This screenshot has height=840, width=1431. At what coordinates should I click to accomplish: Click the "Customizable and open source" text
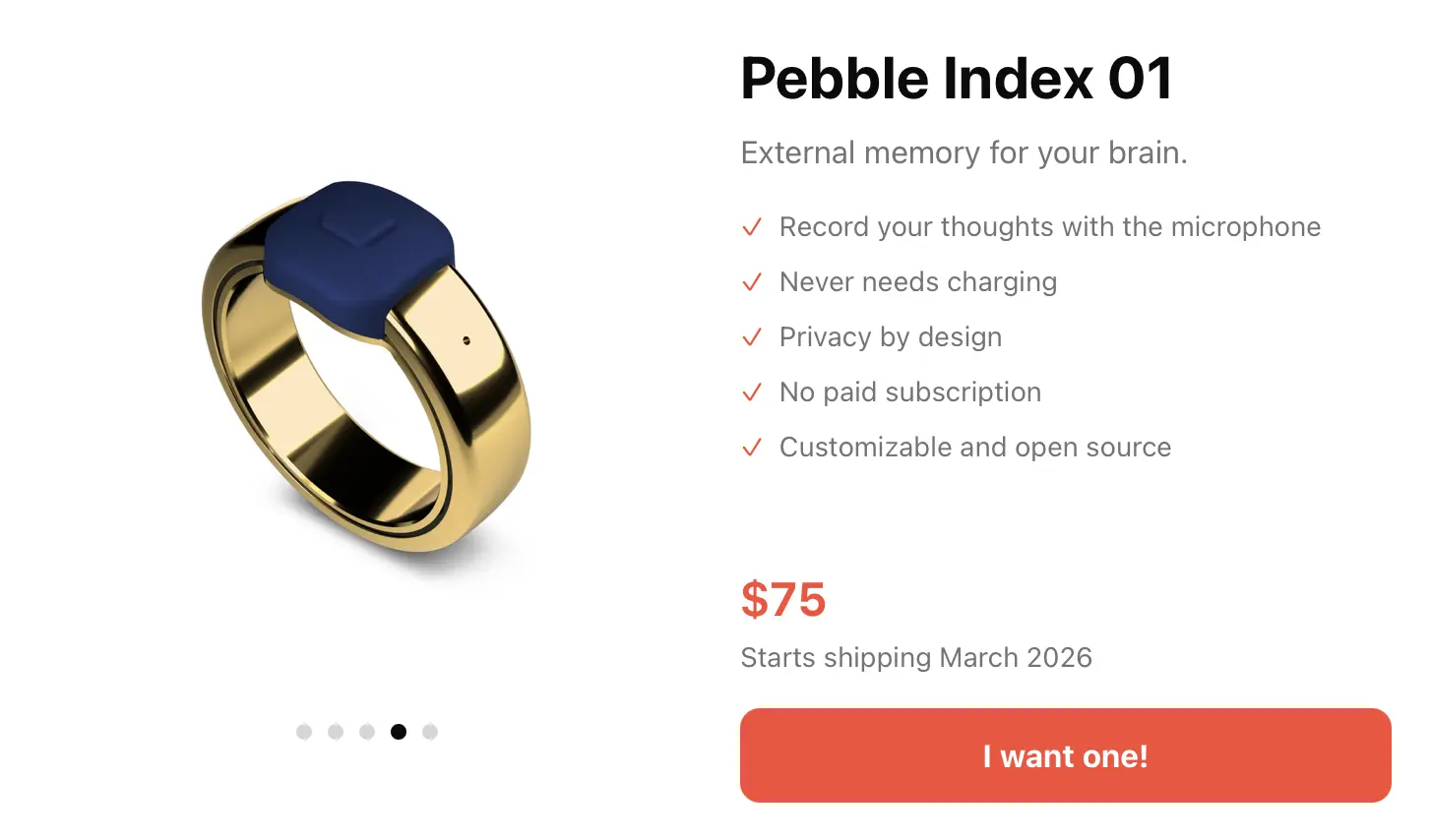pyautogui.click(x=974, y=448)
